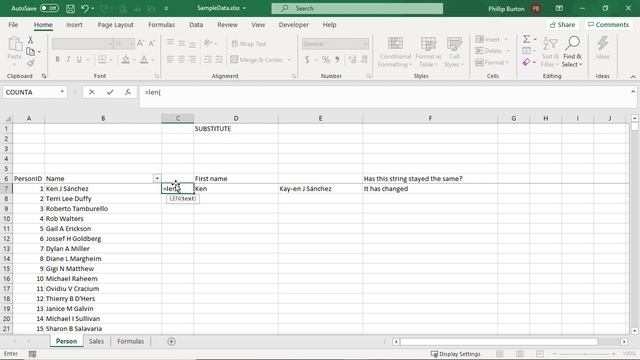Open Conditional Formatting menu
The width and height of the screenshot is (640, 360).
pos(395,52)
